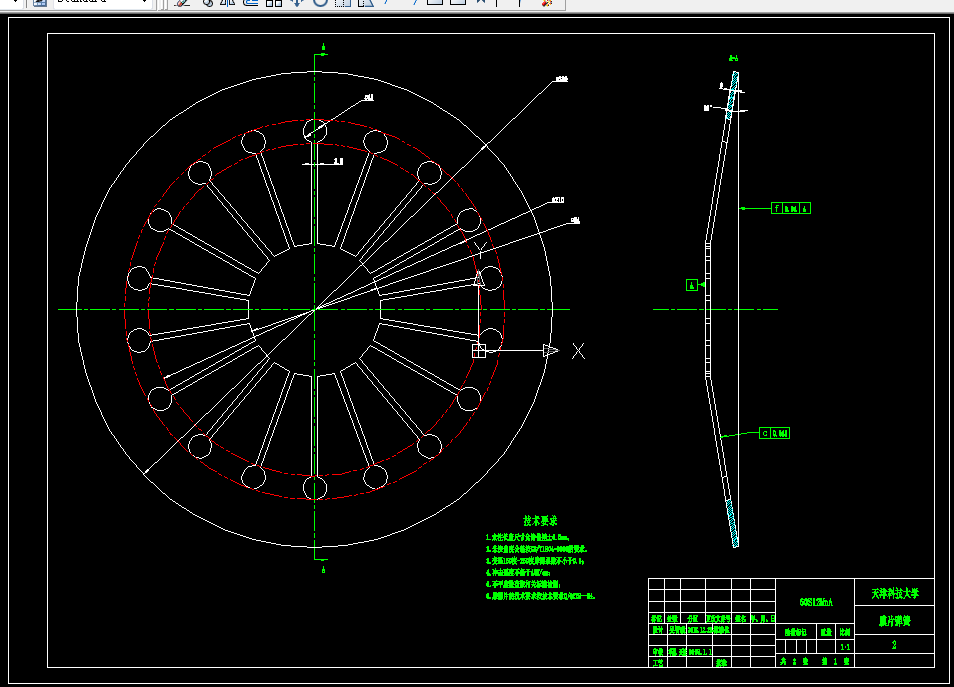Select the 60Si2MnA material text
The width and height of the screenshot is (954, 687).
814,602
